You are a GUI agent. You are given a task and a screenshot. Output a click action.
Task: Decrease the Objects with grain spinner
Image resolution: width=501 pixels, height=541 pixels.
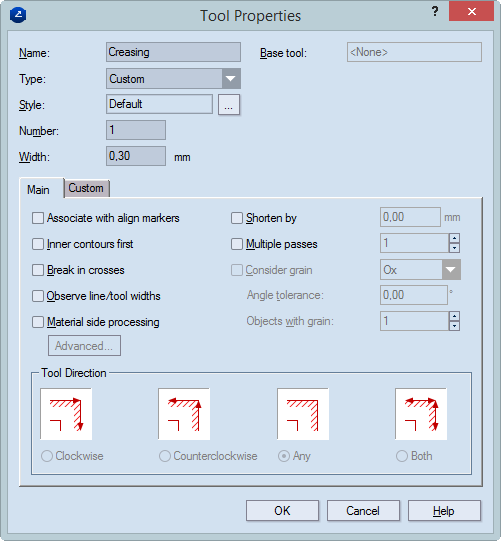454,326
